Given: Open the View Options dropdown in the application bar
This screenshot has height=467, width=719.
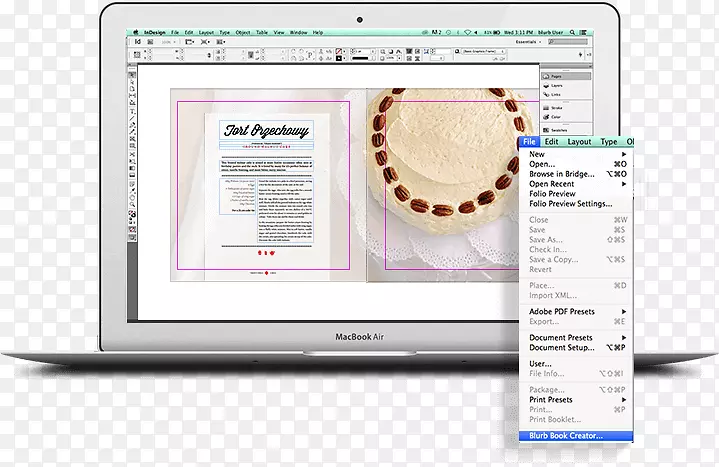Looking at the screenshot, I should coord(189,42).
